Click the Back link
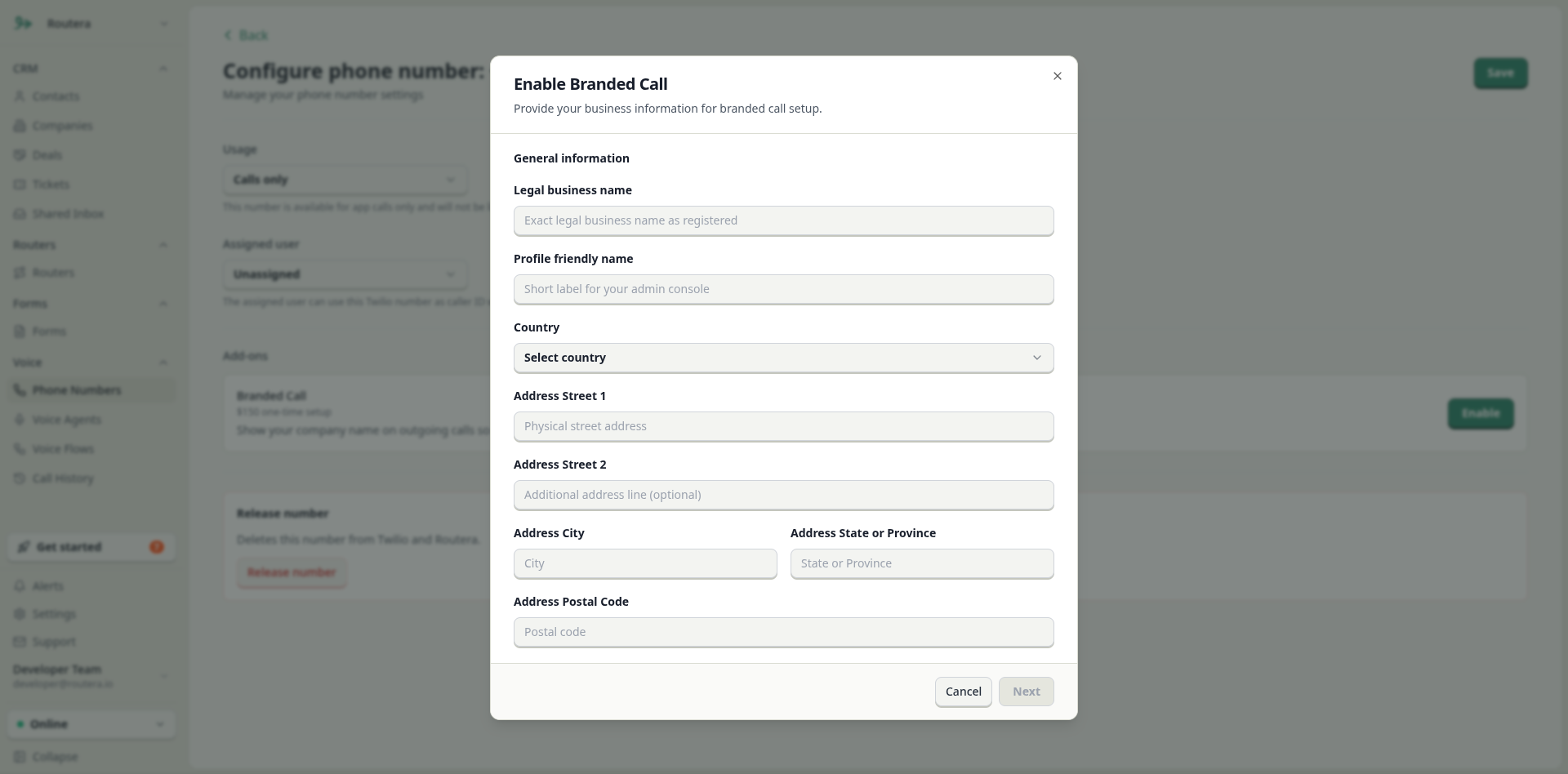The height and width of the screenshot is (774, 1568). coord(246,35)
